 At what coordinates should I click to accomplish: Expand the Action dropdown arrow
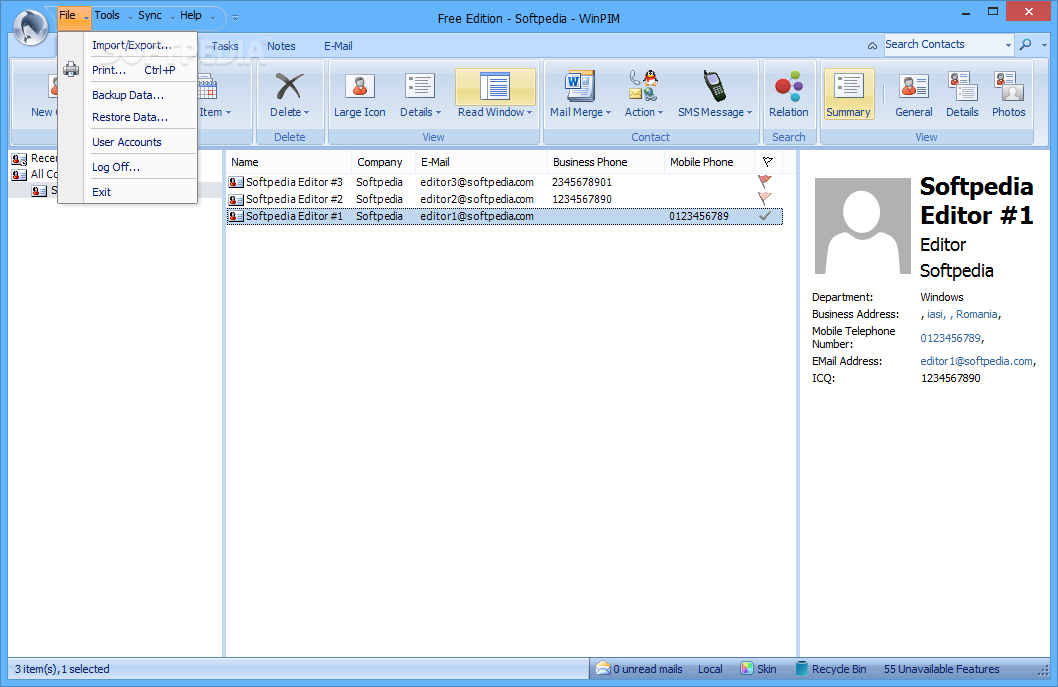click(661, 113)
